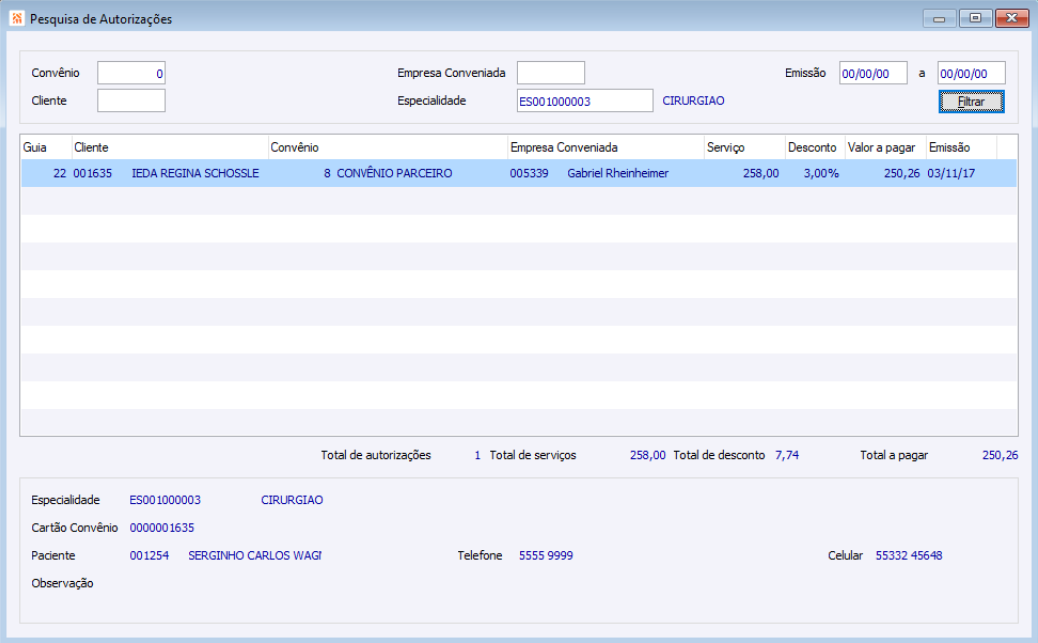The height and width of the screenshot is (643, 1038).
Task: Close the Pesquisa de Autorizações window
Action: click(1012, 19)
